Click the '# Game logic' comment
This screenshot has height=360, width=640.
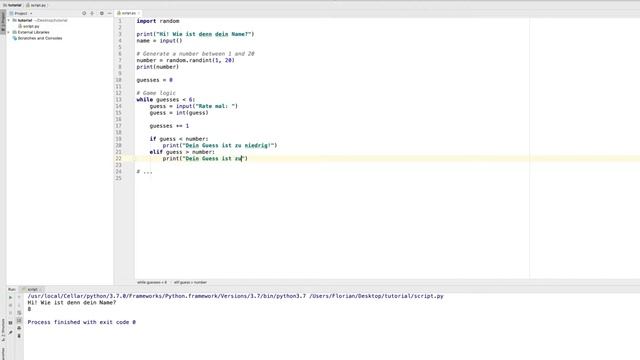[156, 93]
